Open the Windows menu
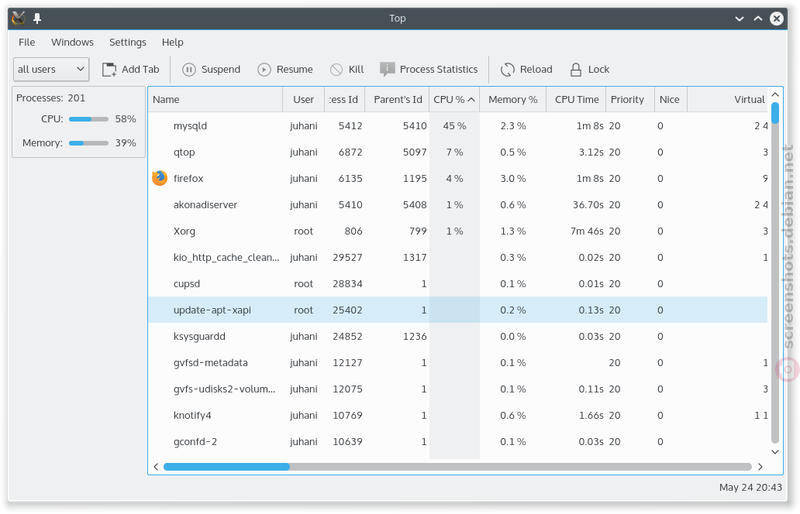The height and width of the screenshot is (514, 800). tap(72, 42)
